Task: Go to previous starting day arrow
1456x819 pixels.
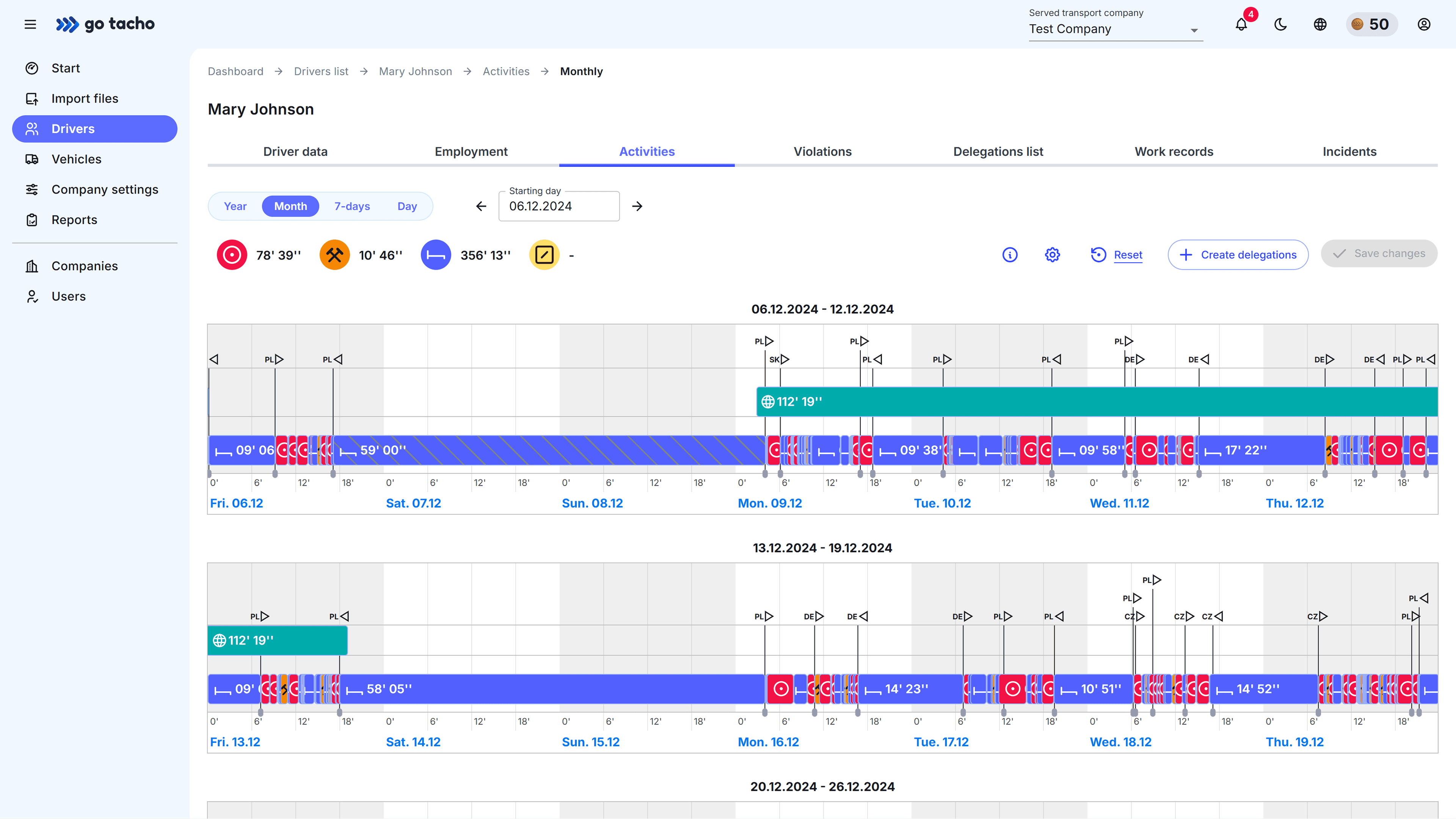Action: 481,206
